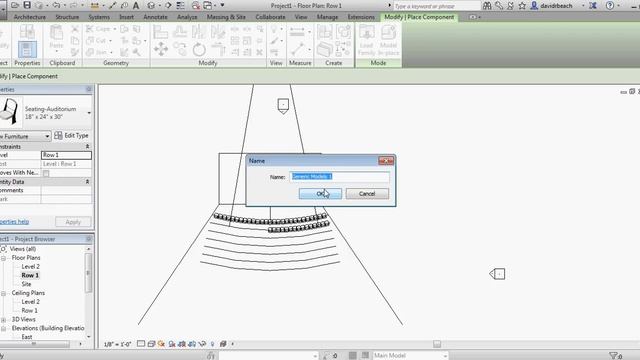Screen dimensions: 640x360
Task: Select the Align tool in Modify panel
Action: click(160, 31)
